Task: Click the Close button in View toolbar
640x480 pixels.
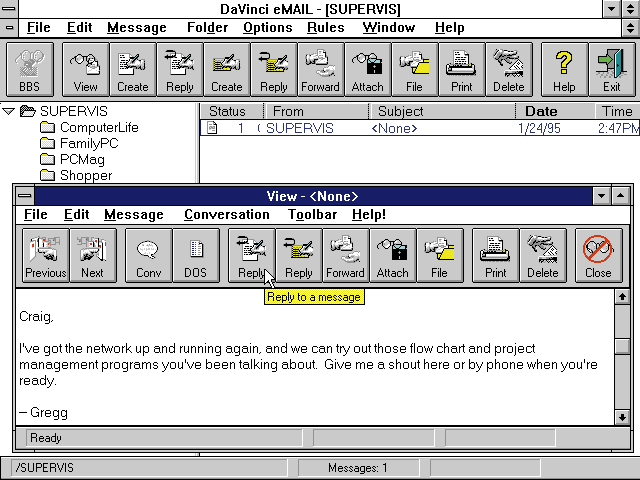Action: pos(598,256)
